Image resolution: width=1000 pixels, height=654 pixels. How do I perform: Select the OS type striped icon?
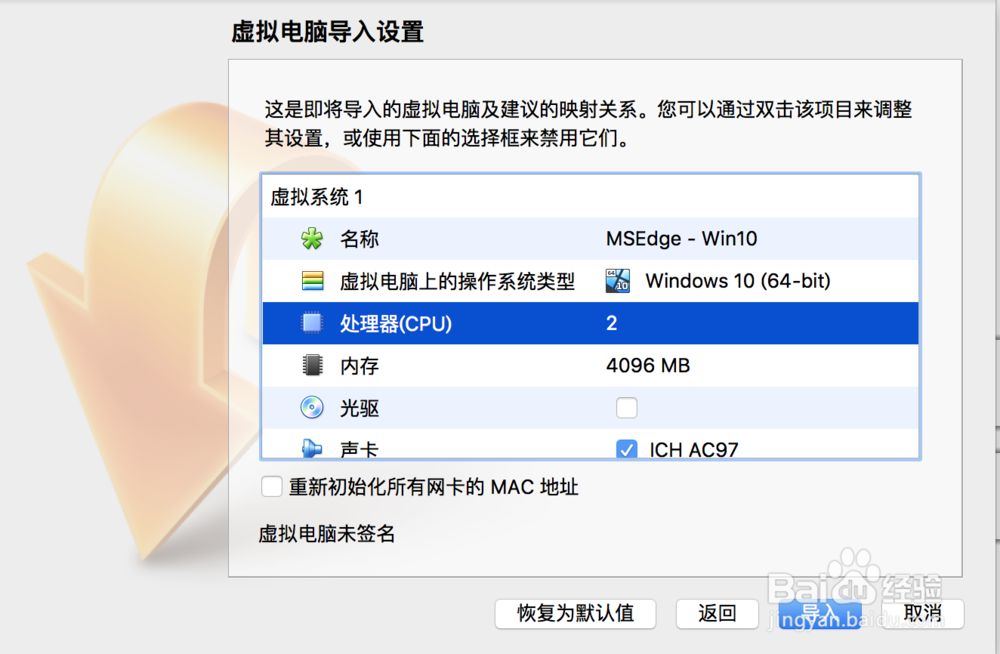coord(312,281)
